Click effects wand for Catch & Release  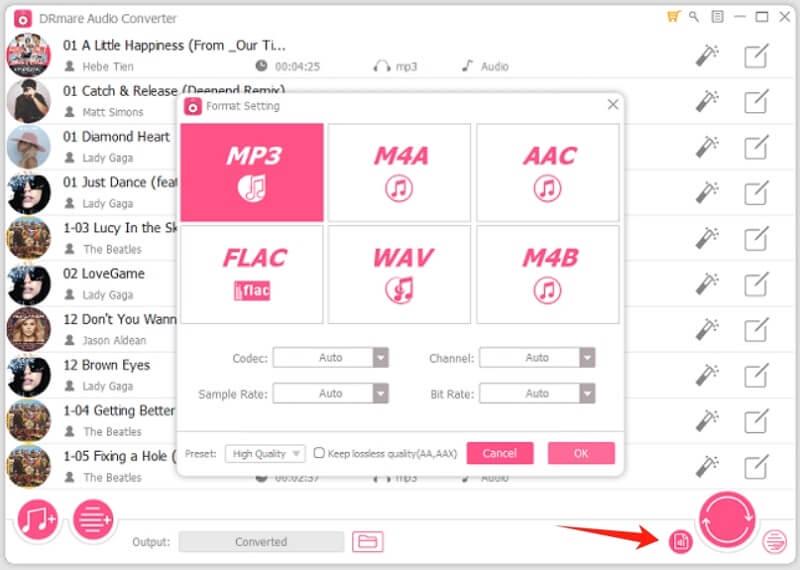(707, 101)
